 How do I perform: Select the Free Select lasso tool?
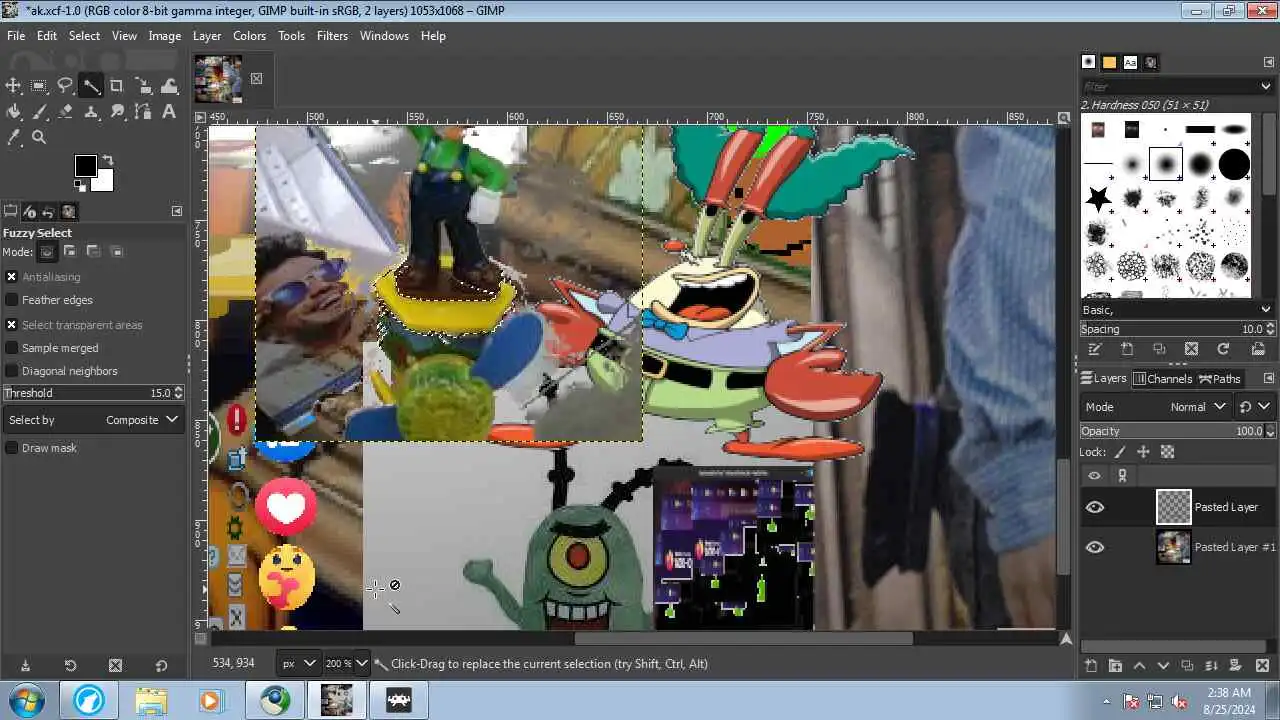tap(65, 86)
